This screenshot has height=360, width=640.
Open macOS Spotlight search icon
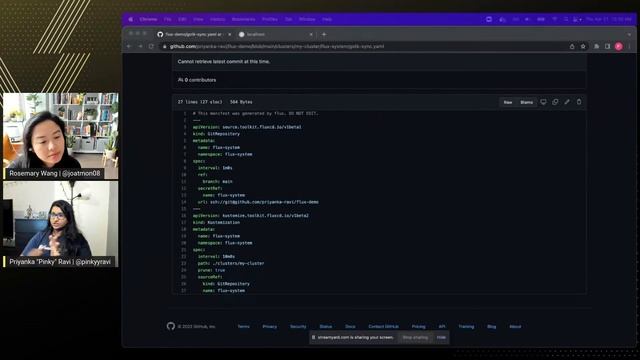coord(566,19)
